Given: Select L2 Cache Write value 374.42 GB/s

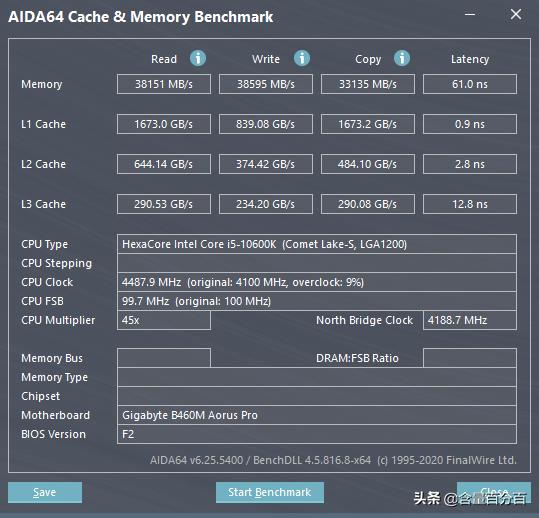Looking at the screenshot, I should (x=266, y=164).
